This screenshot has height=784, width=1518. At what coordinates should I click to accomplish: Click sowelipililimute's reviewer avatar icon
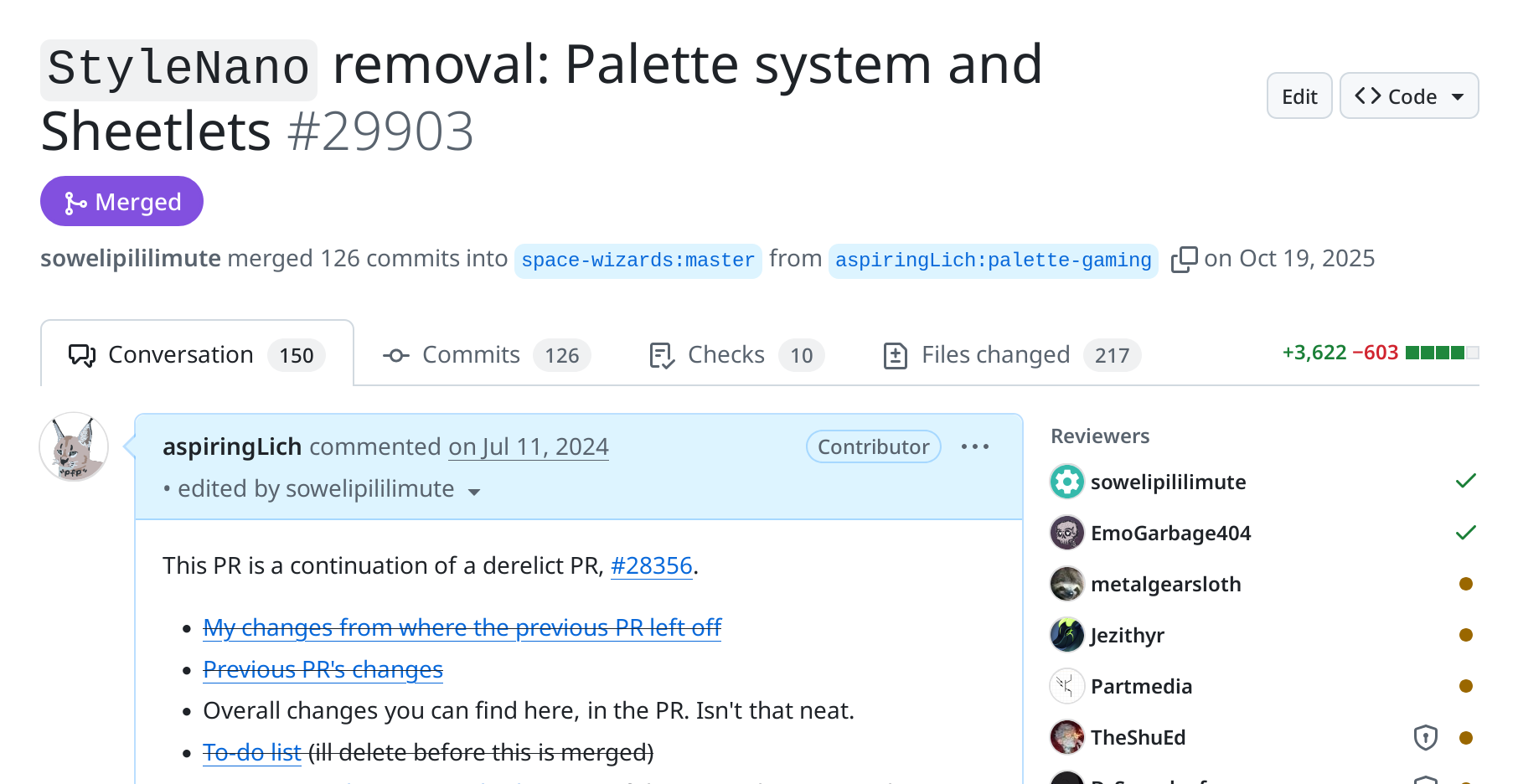1066,482
